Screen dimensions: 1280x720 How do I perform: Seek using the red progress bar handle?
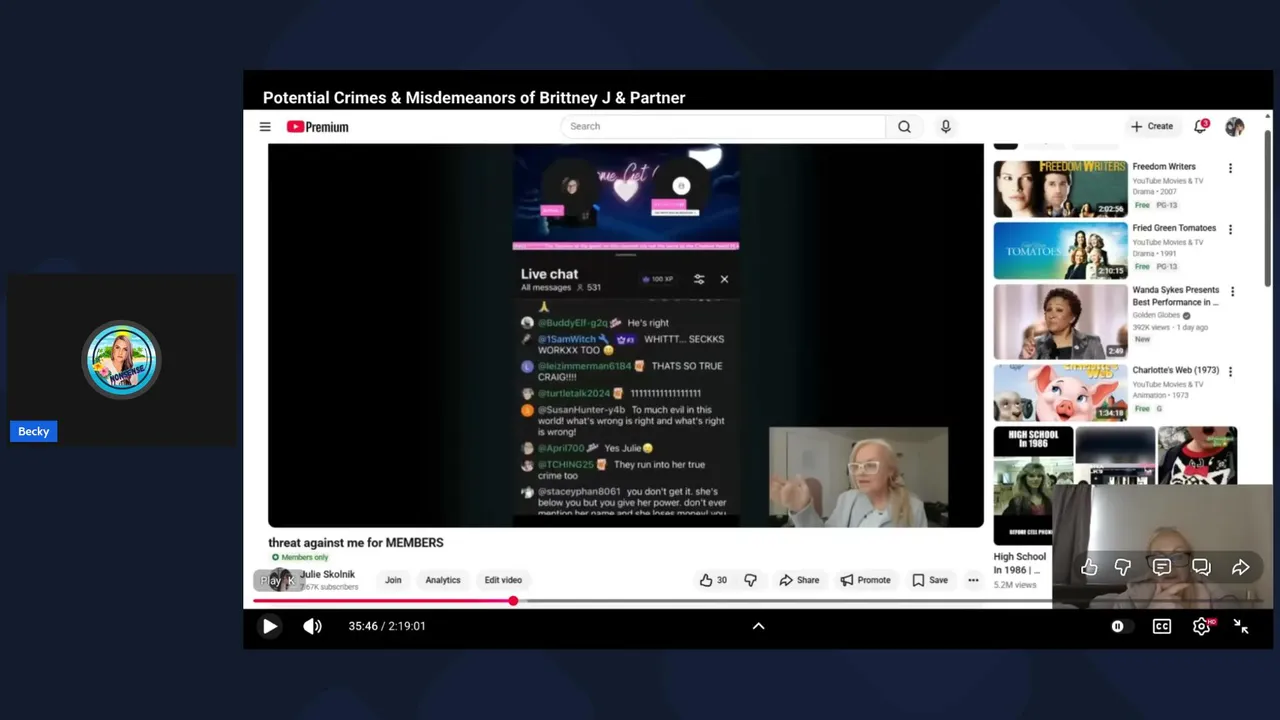[513, 601]
